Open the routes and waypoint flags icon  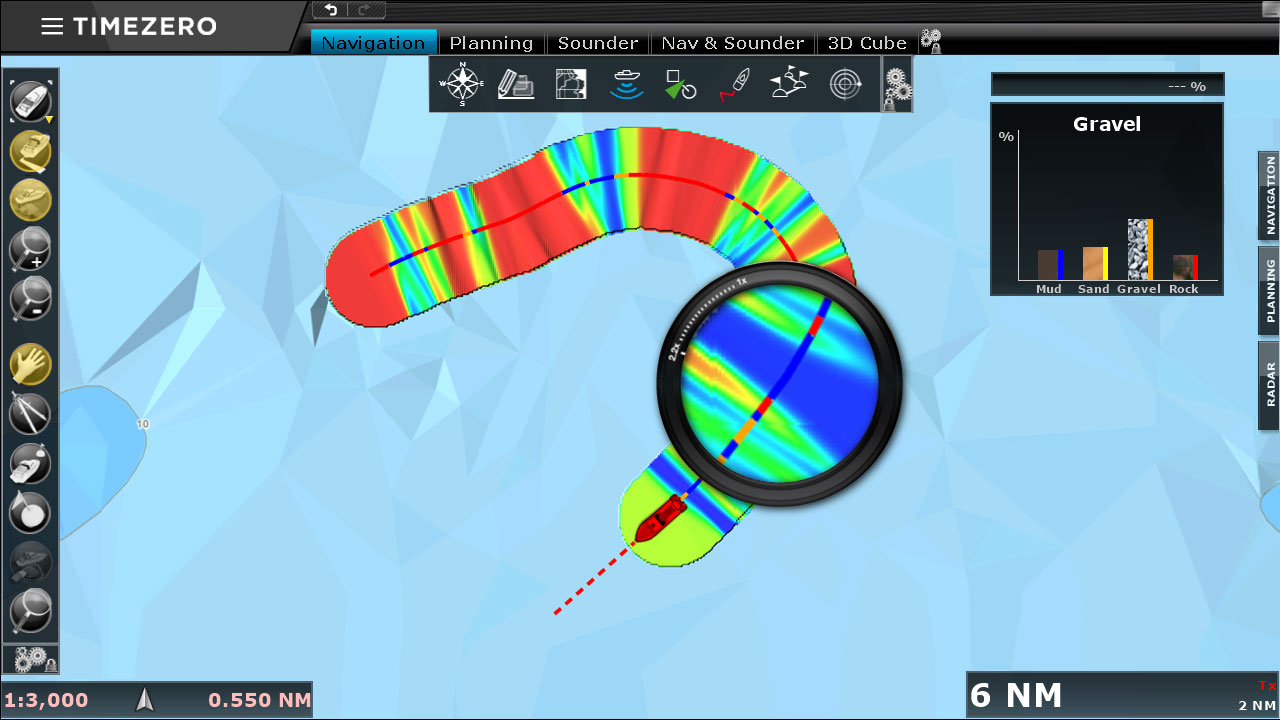(790, 84)
